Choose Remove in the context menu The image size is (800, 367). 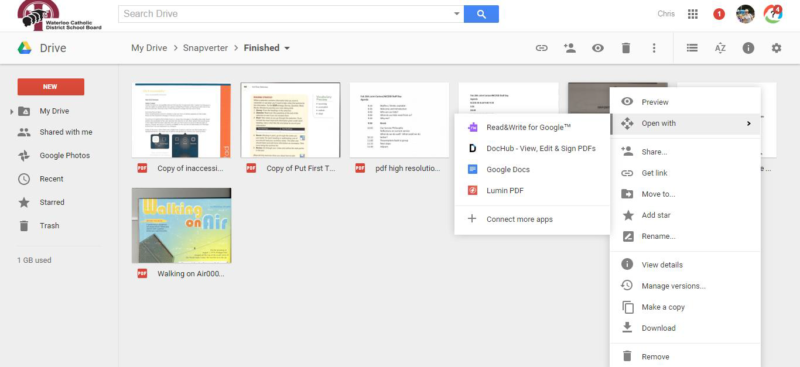[x=685, y=357]
